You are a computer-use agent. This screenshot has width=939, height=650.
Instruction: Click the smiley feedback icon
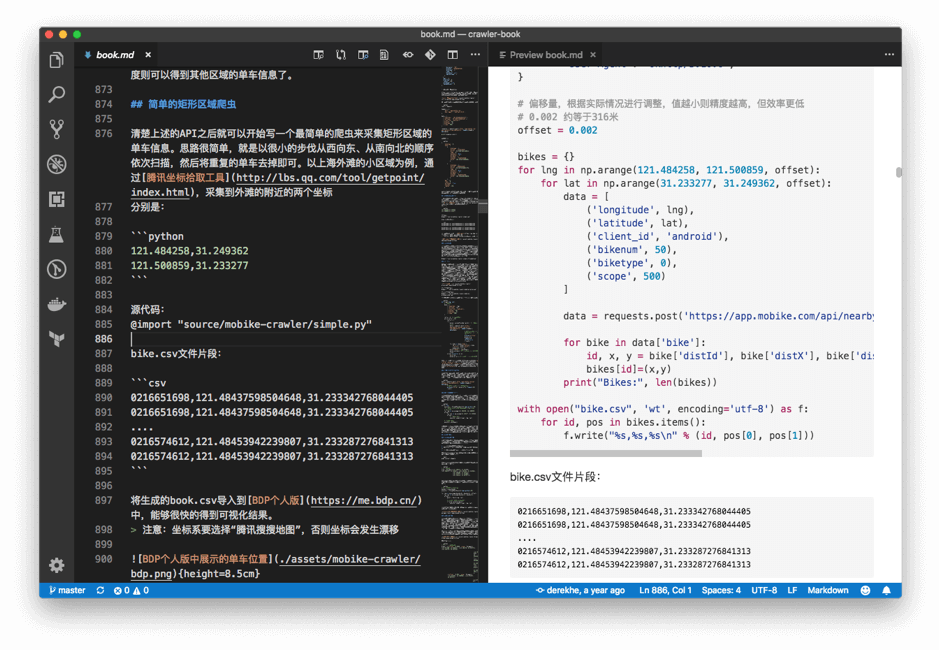click(x=865, y=591)
